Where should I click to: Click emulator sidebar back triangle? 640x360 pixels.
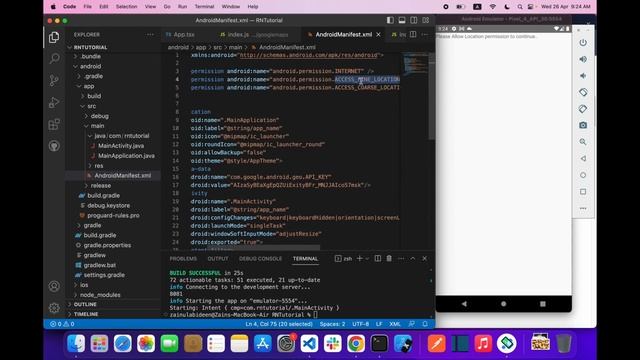coord(583,158)
